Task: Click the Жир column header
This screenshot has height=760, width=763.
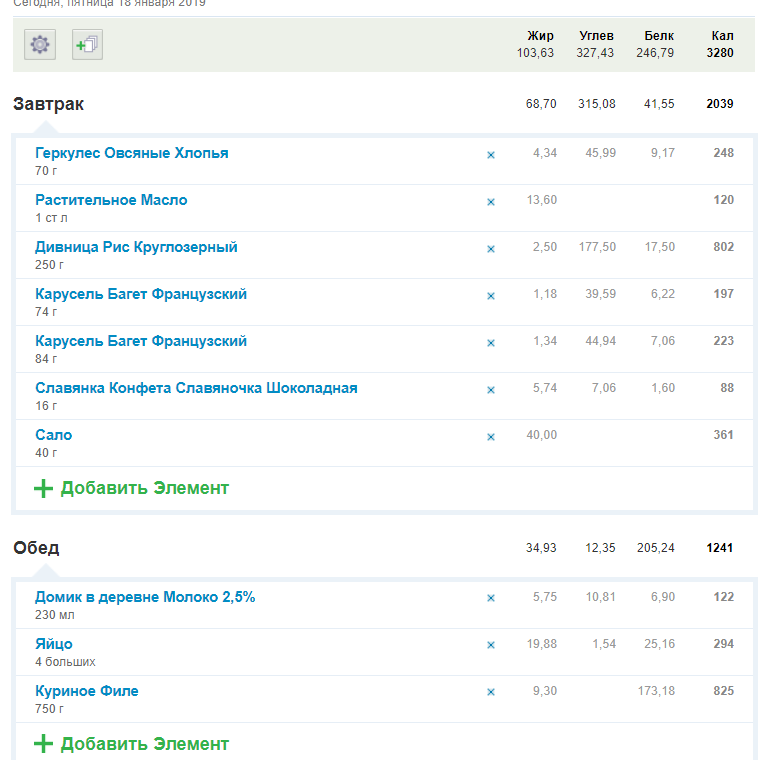Action: click(540, 36)
